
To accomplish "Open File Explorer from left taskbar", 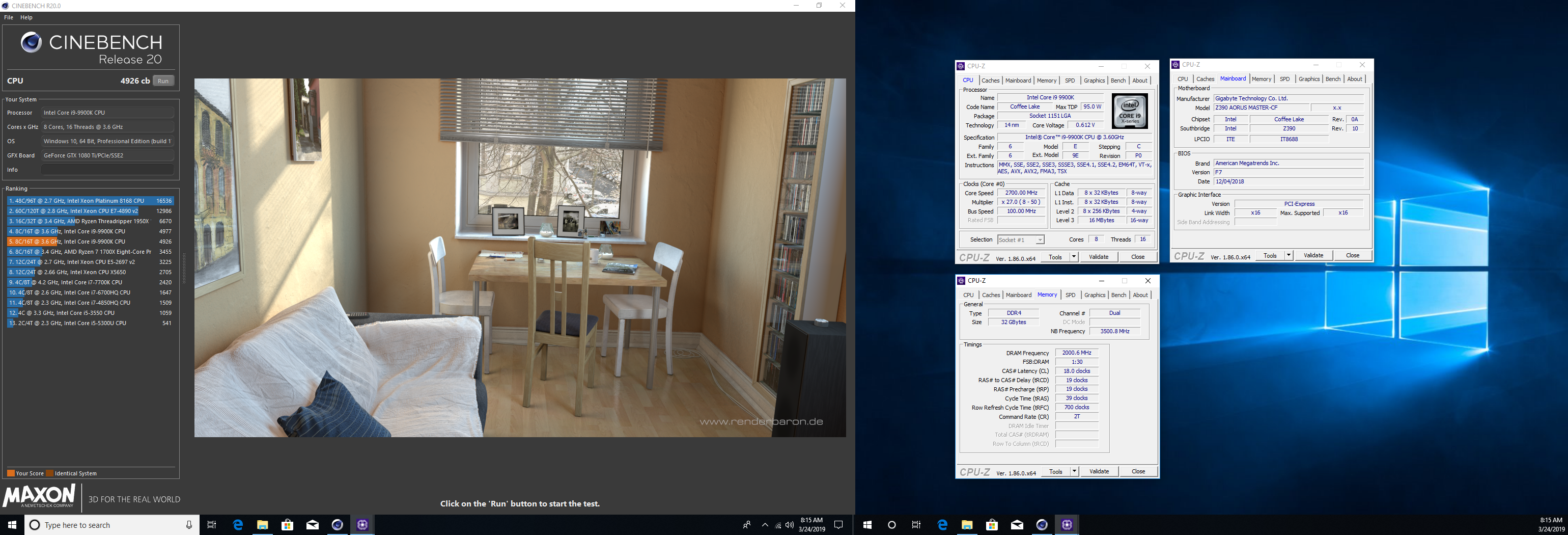I will point(262,525).
